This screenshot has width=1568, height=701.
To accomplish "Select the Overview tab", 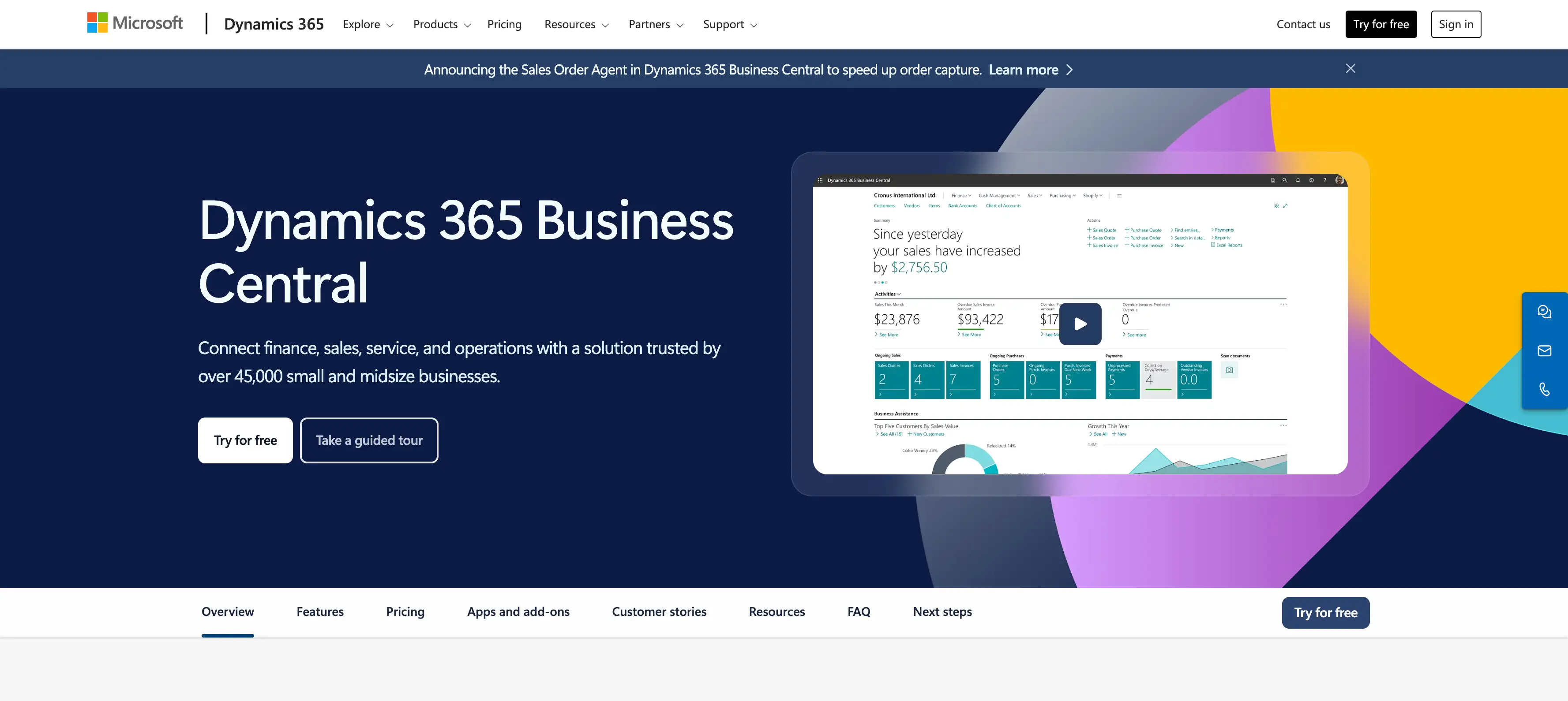I will click(228, 612).
